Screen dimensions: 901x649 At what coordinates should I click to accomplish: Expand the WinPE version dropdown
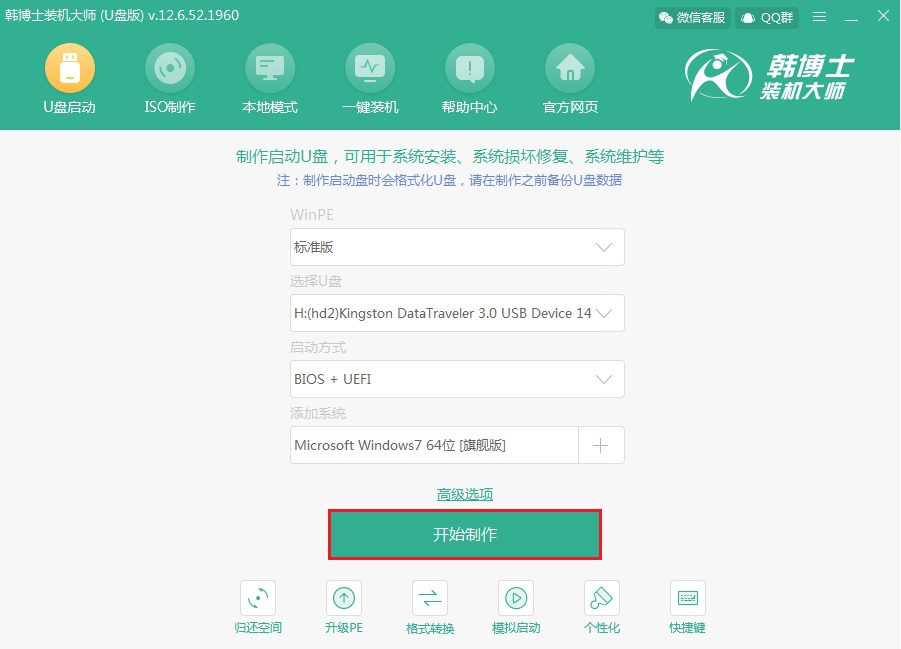tap(603, 247)
